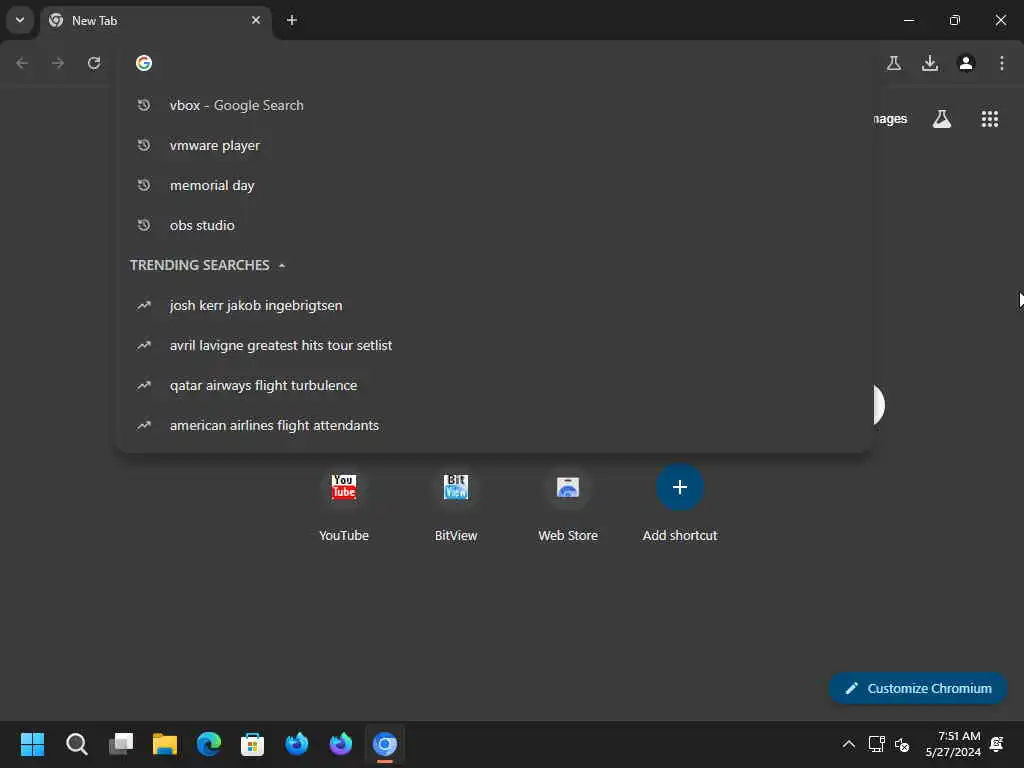
Task: Open a new tab with plus button
Action: pos(292,20)
